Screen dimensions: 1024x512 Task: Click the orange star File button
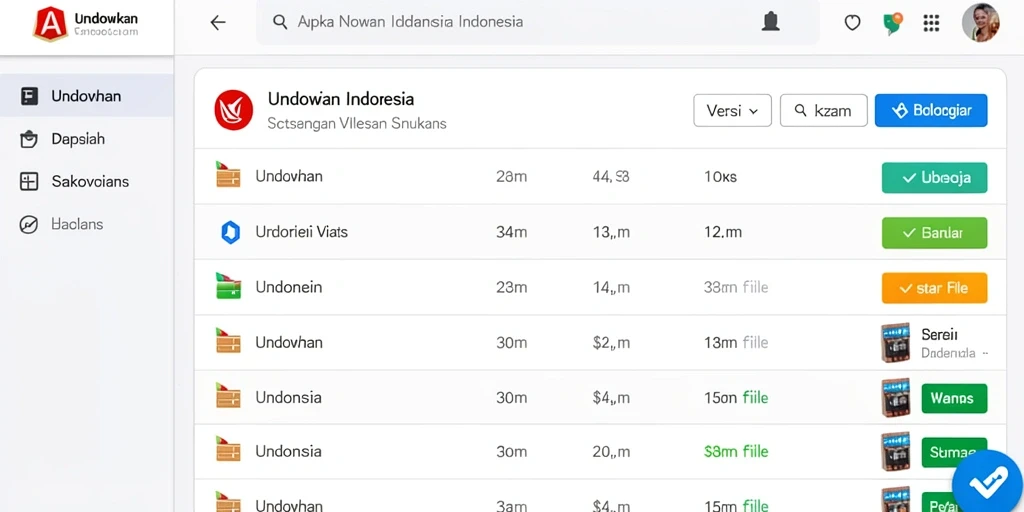(x=934, y=288)
